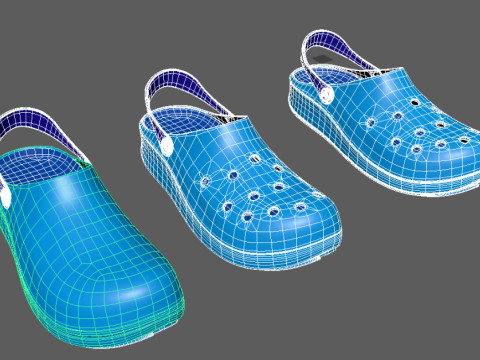
Task: Click the strap rivet on the right clog
Action: [327, 95]
